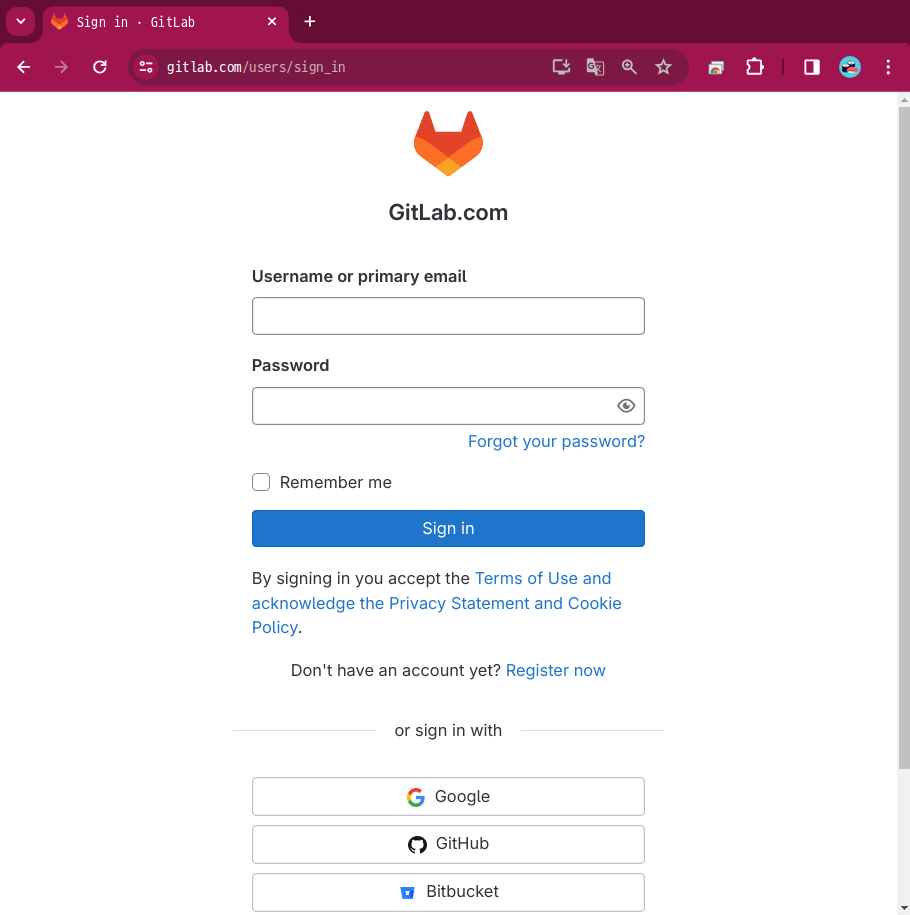Bookmark this page with the star icon
The width and height of the screenshot is (910, 915).
(x=663, y=67)
